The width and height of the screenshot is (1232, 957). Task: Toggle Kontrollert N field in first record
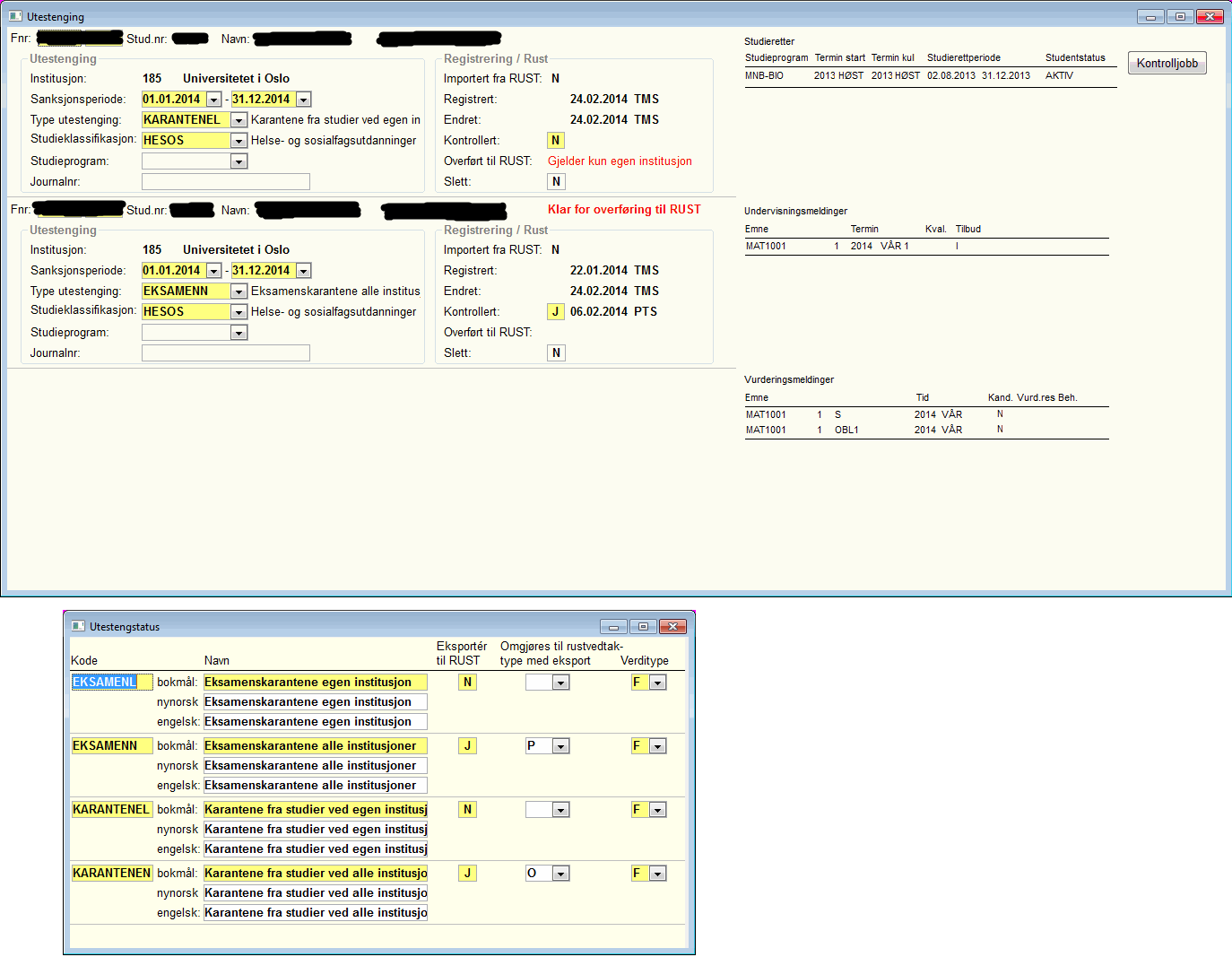click(556, 141)
